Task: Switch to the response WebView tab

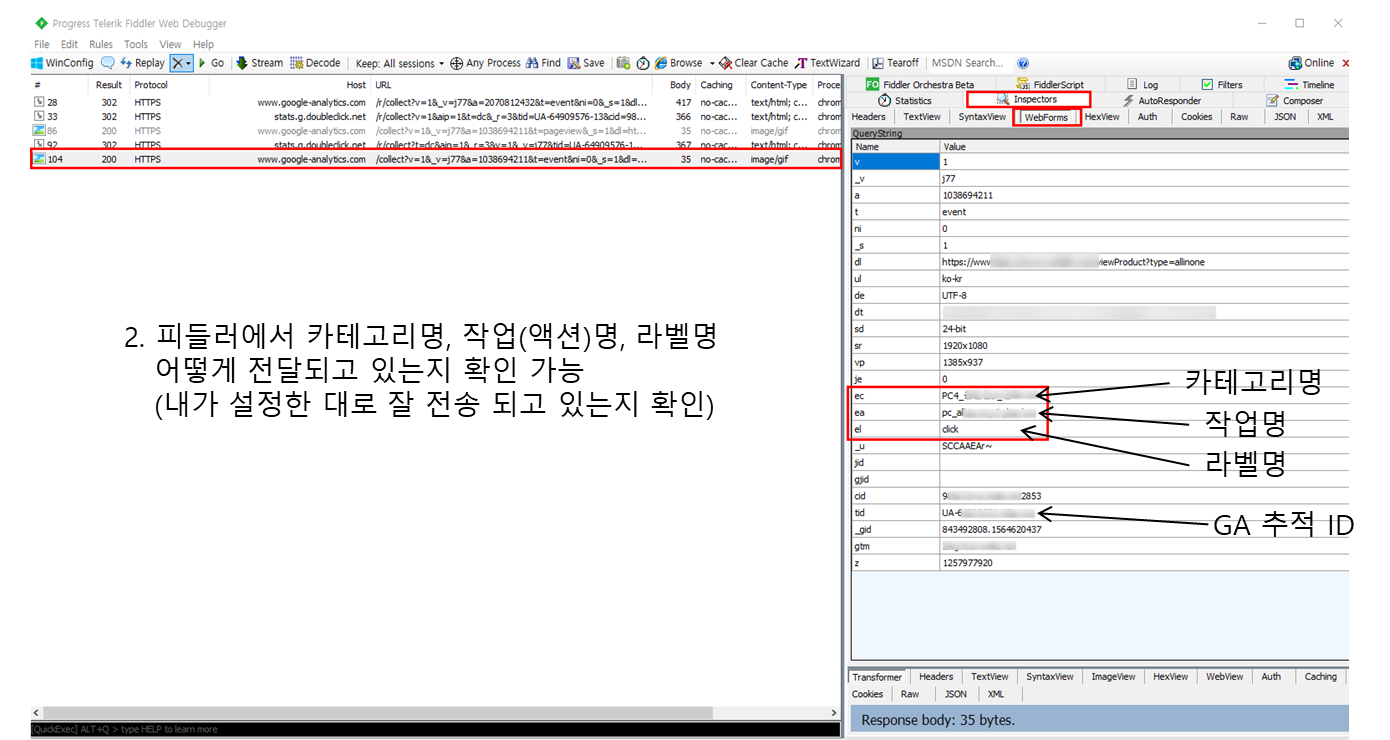Action: [x=1224, y=677]
